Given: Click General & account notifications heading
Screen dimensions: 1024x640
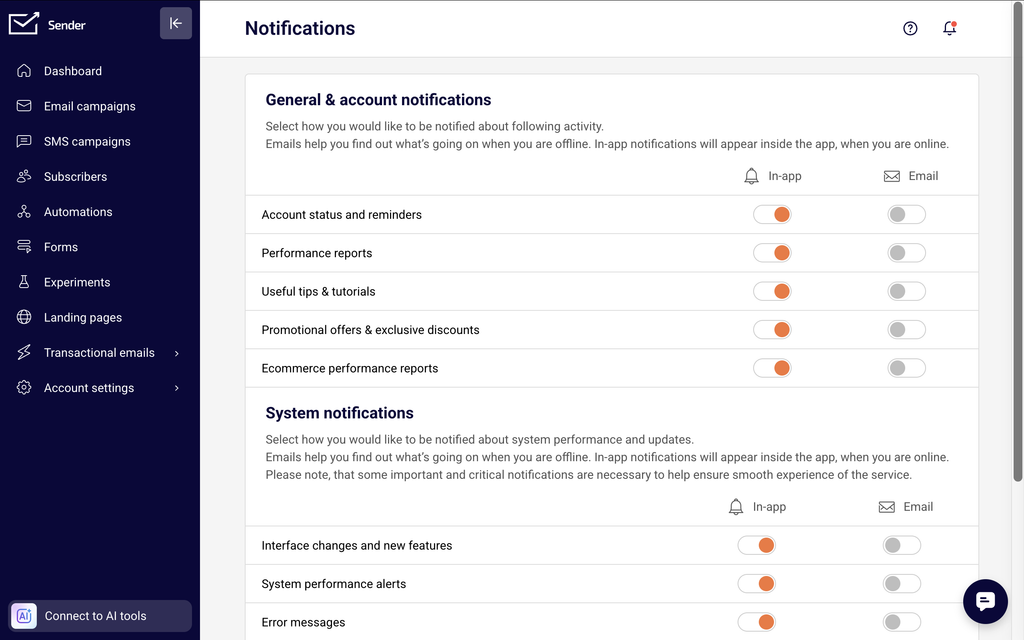Looking at the screenshot, I should coord(378,100).
